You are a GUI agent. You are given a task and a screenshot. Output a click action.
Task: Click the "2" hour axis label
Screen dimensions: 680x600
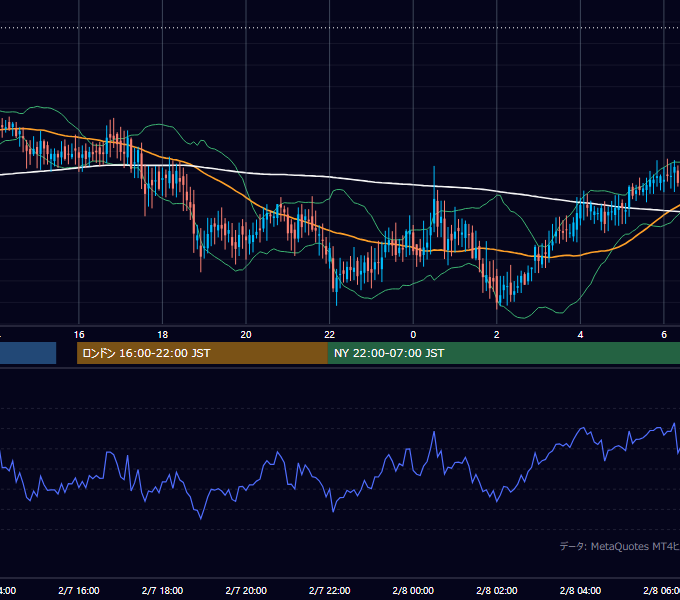(497, 335)
